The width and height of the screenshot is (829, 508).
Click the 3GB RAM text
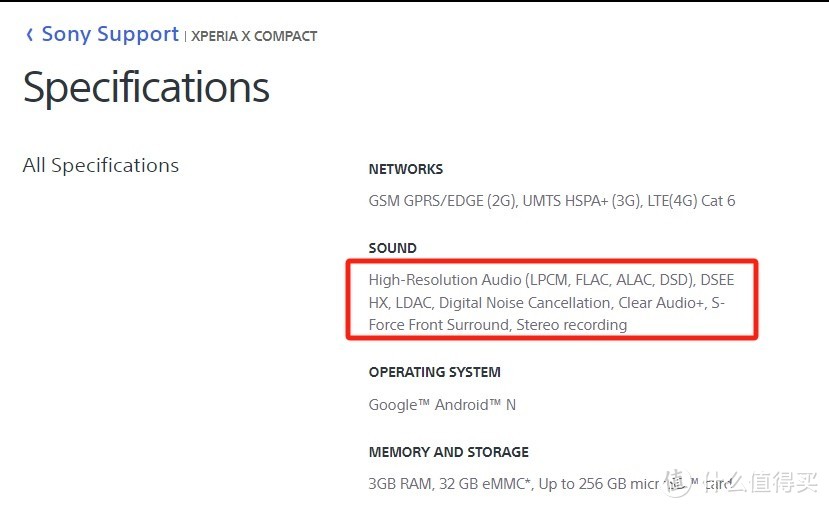click(x=399, y=485)
